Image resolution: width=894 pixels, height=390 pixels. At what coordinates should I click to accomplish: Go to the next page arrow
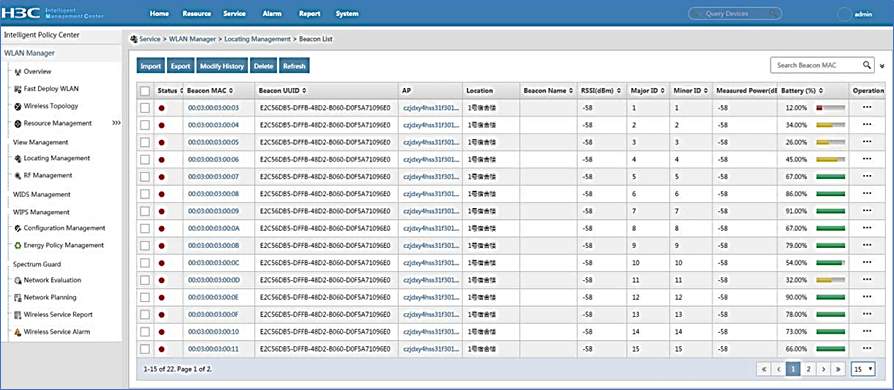[823, 369]
